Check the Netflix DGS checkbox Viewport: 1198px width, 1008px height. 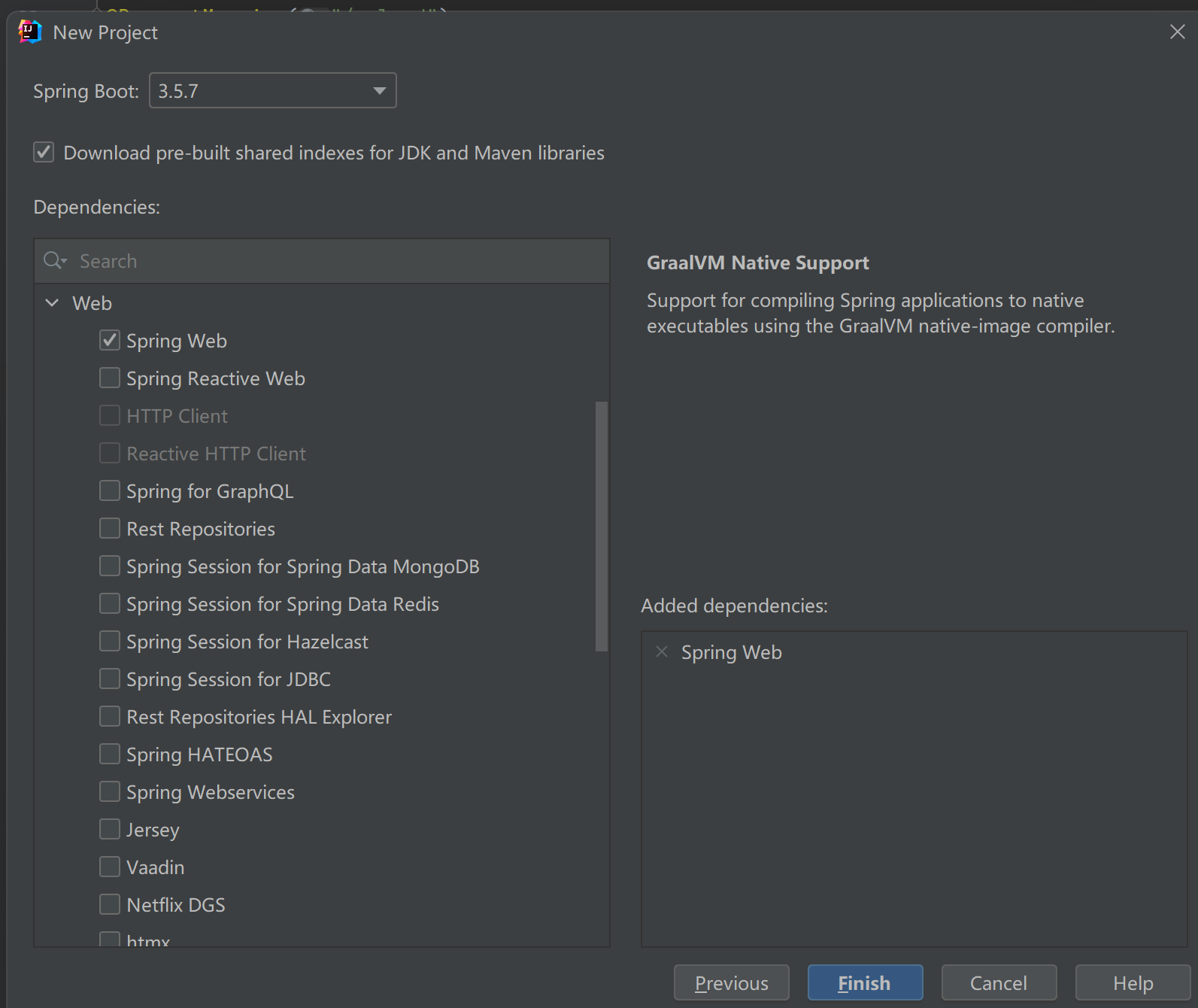[110, 904]
